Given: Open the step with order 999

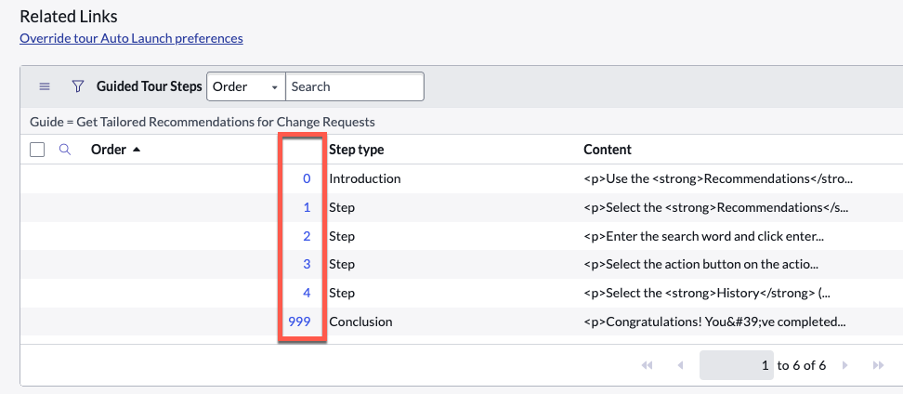Looking at the screenshot, I should point(300,322).
